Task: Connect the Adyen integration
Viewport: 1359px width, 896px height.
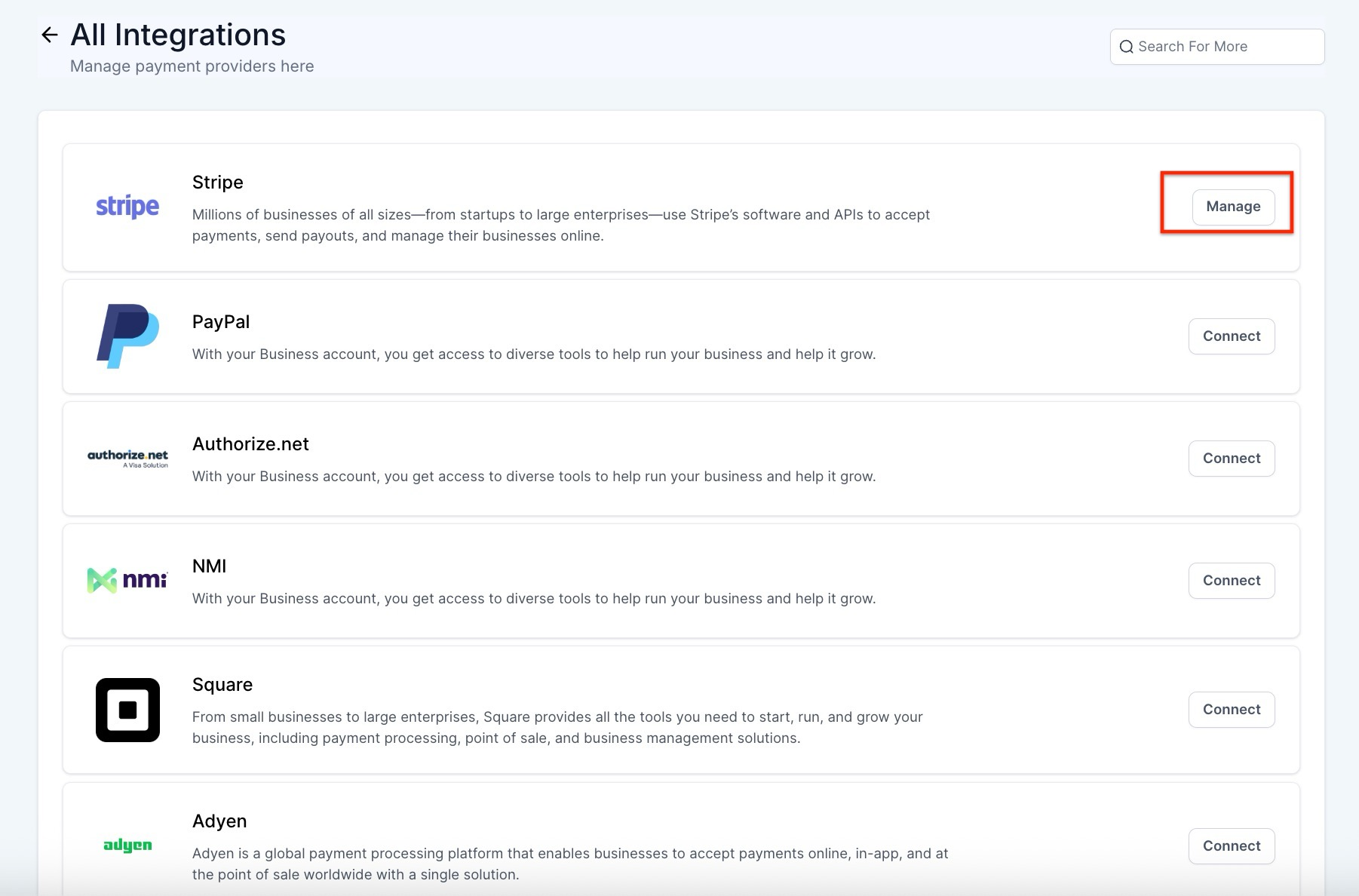Action: coord(1232,846)
